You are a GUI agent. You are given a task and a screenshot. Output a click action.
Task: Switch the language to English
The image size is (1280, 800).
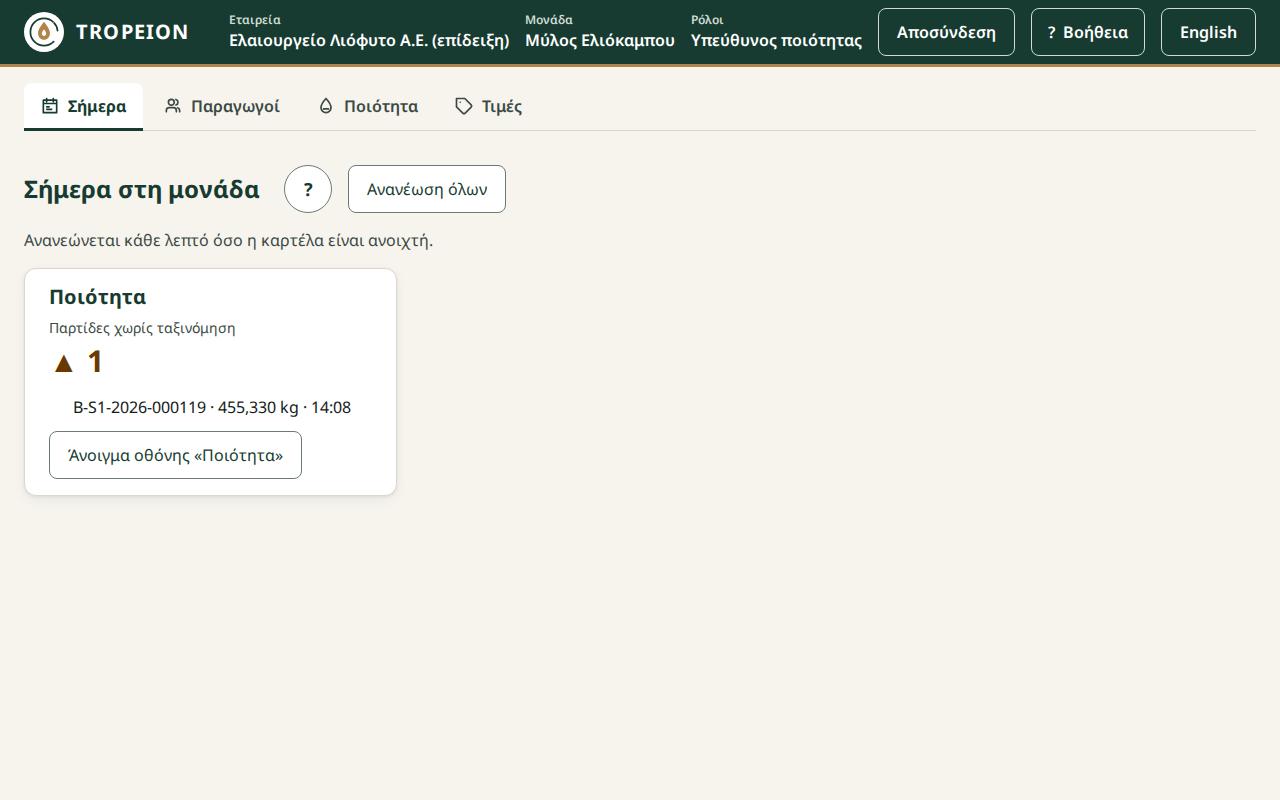1208,32
